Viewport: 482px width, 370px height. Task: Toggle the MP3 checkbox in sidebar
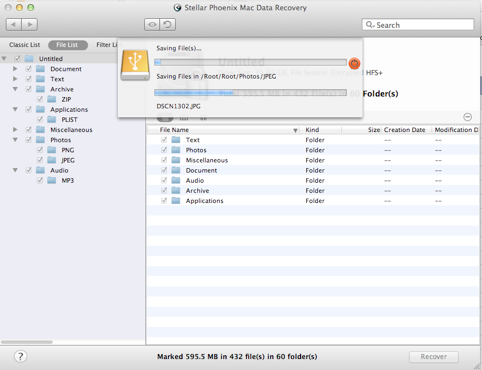point(40,181)
